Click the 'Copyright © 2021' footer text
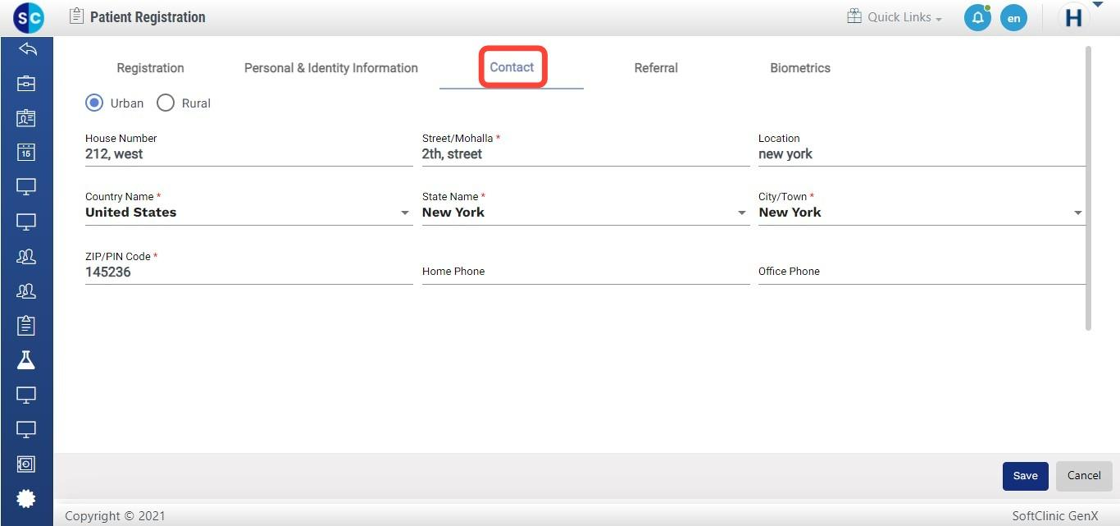Viewport: 1120px width, 526px height. [x=115, y=515]
